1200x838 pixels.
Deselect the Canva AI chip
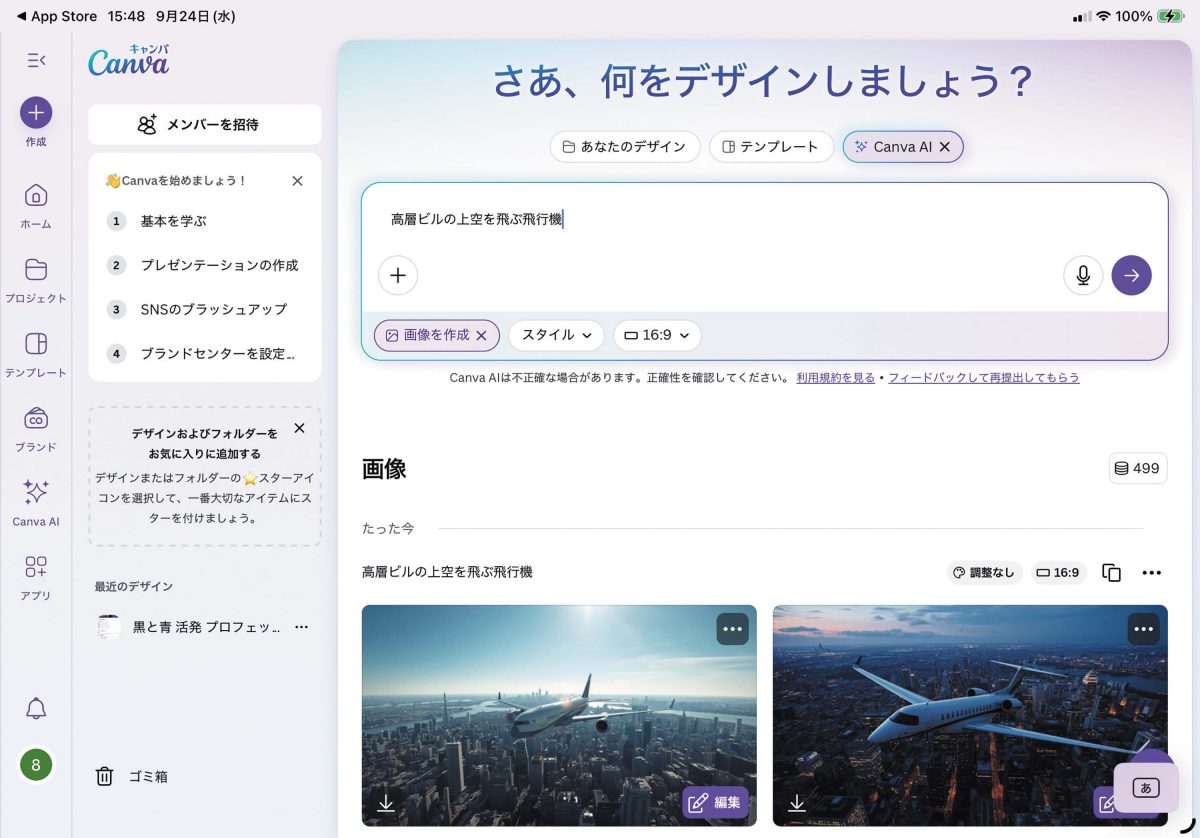[x=944, y=147]
